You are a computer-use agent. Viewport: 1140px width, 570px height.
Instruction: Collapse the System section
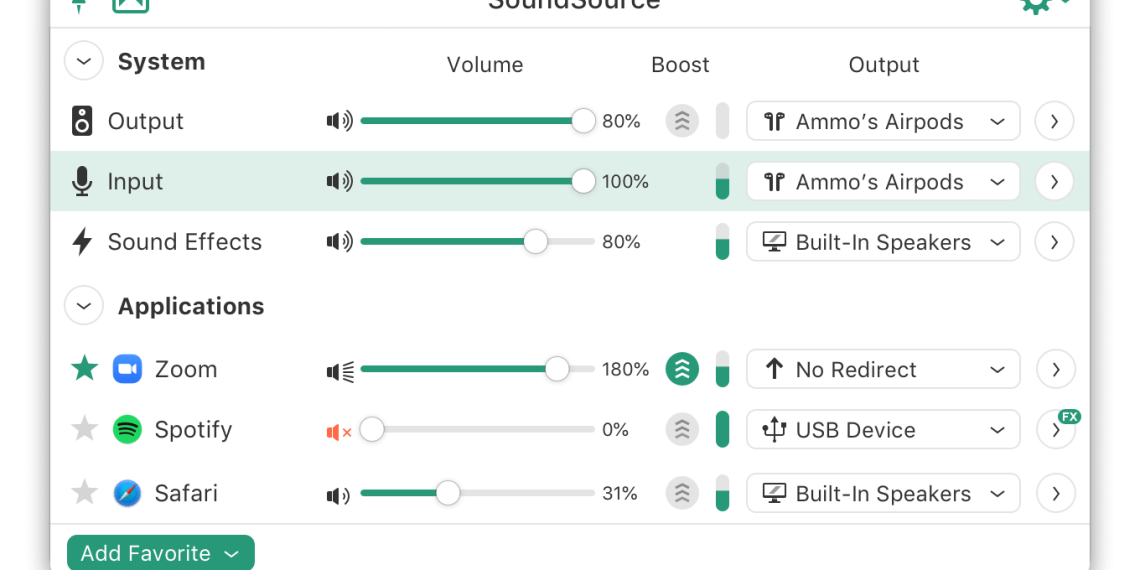(84, 62)
